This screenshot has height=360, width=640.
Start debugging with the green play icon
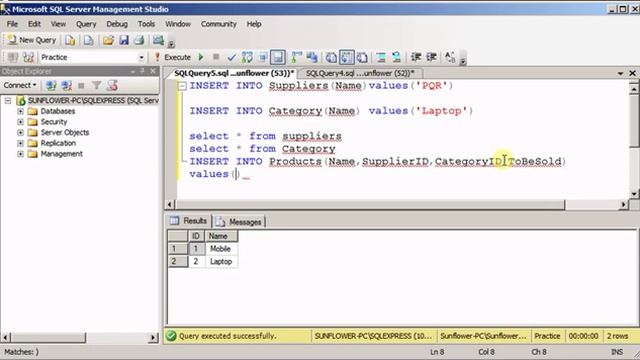[x=201, y=58]
